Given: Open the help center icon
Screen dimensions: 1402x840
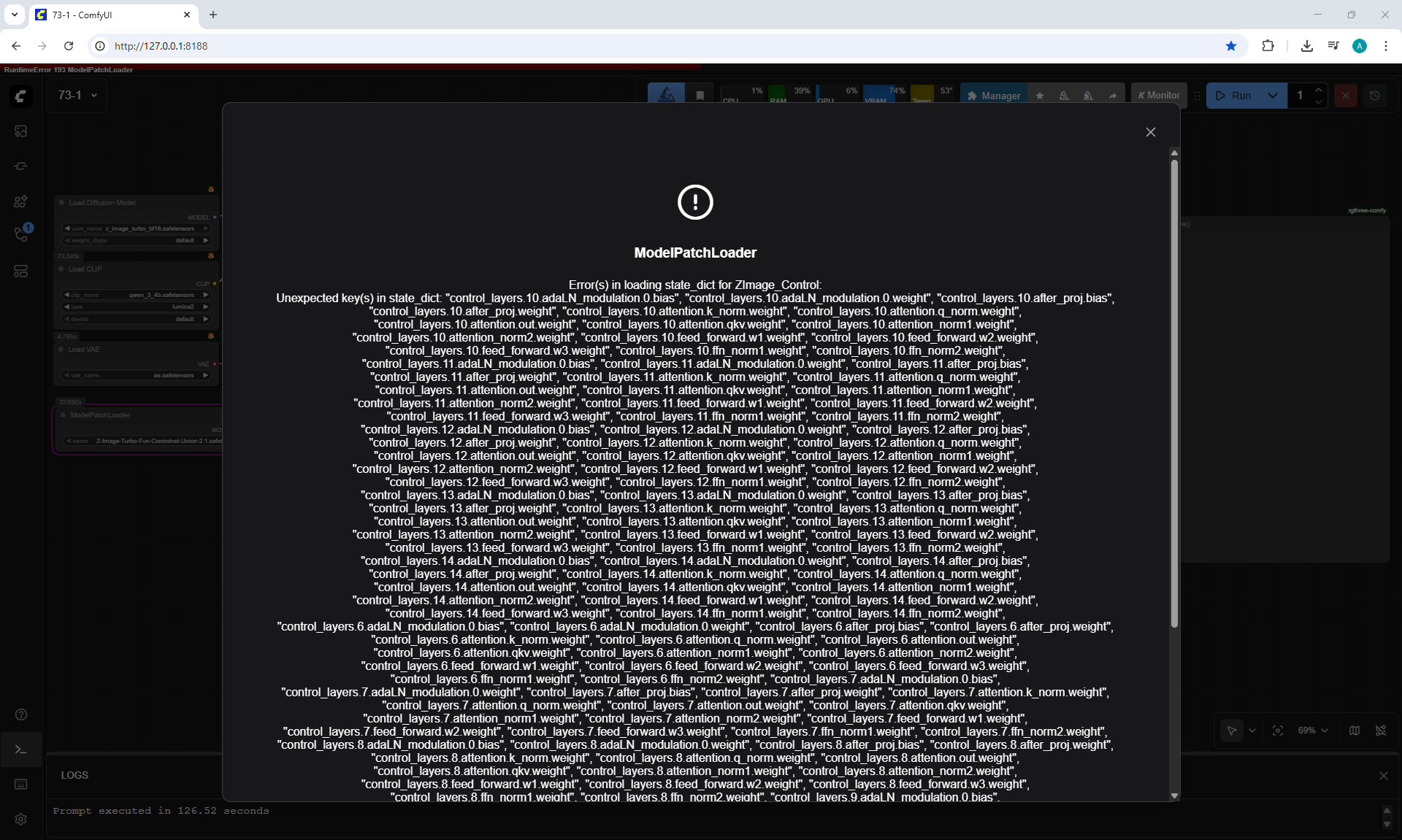Looking at the screenshot, I should 20,714.
